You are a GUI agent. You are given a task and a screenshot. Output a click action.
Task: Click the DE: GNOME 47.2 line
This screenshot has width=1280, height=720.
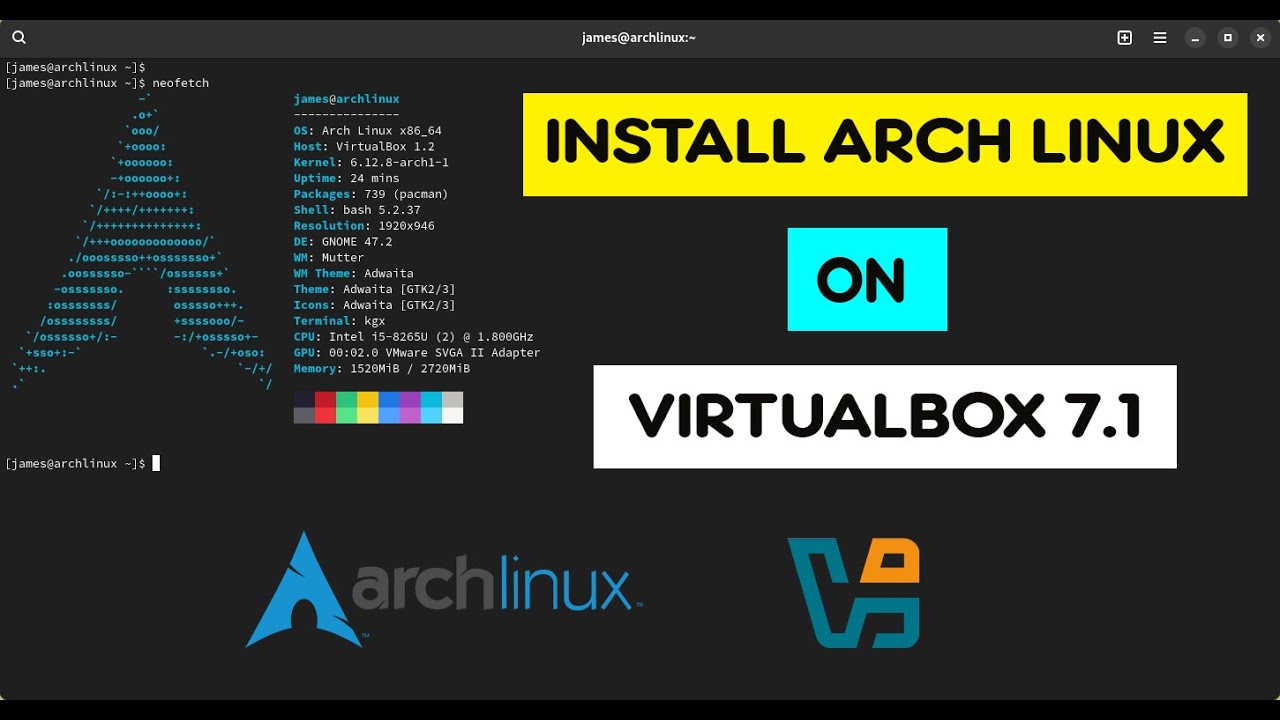(343, 242)
